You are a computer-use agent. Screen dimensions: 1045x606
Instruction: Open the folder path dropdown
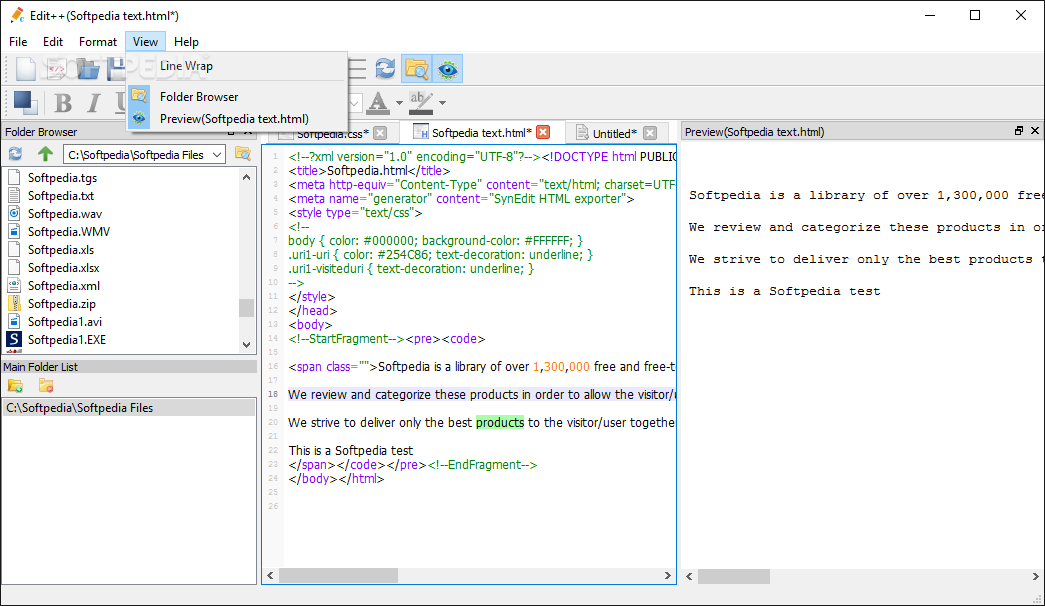tap(217, 155)
